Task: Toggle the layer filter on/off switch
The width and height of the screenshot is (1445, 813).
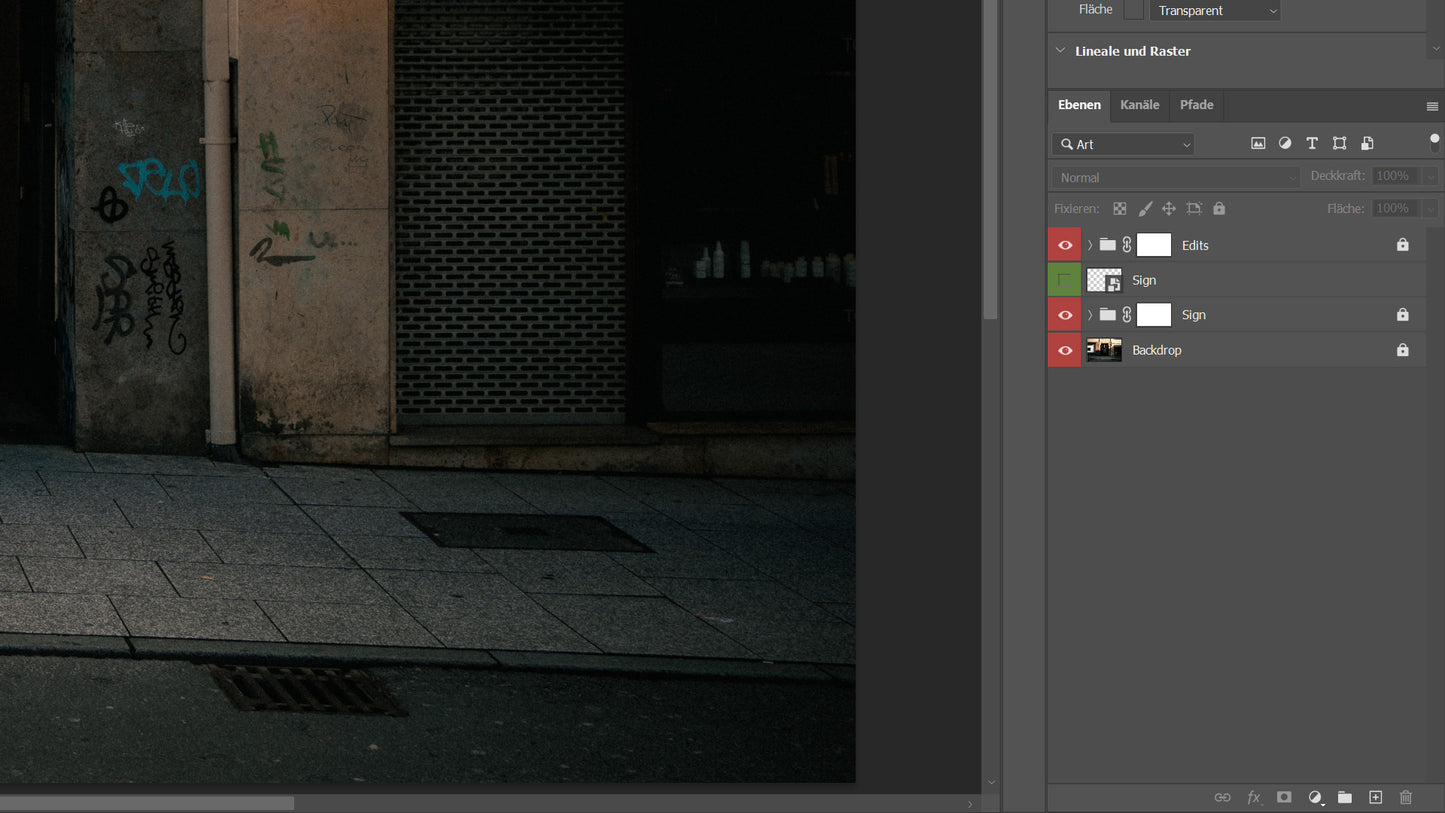Action: coord(1435,143)
